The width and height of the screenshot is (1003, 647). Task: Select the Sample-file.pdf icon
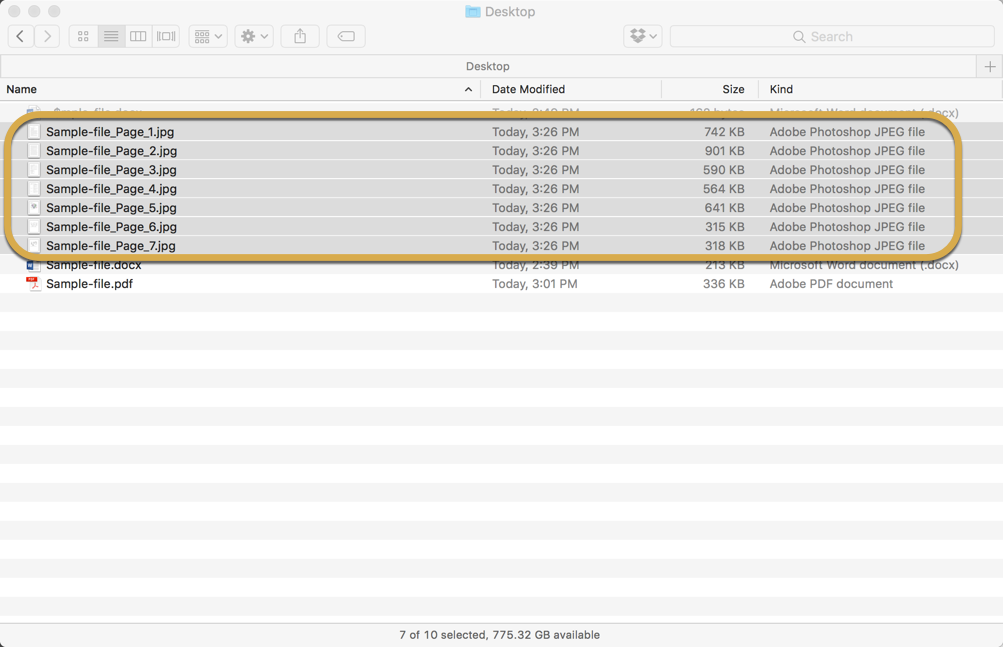[x=33, y=284]
